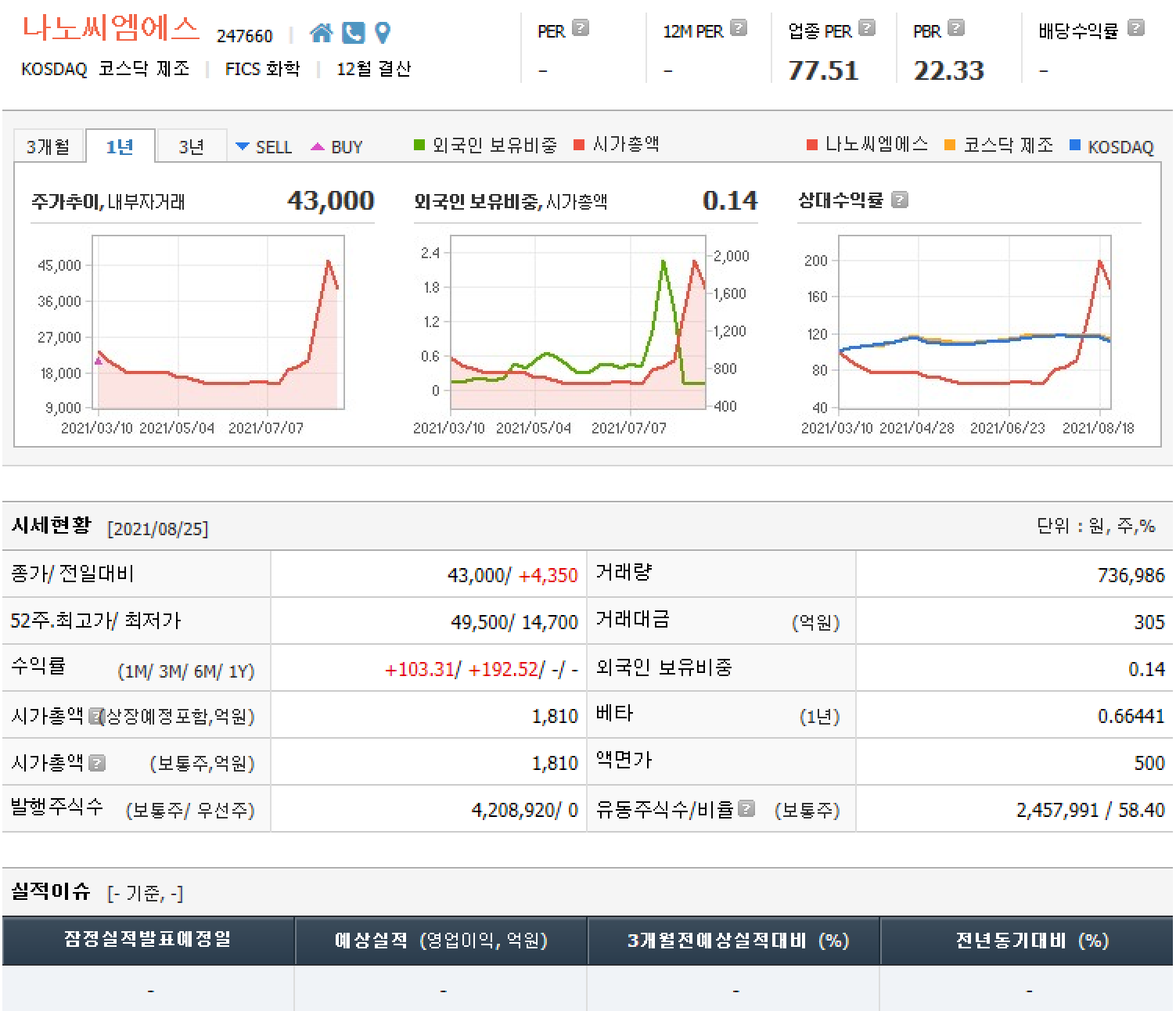This screenshot has height=1011, width=1176.
Task: Click the KOSDAQ 코스닥 제조 classification text
Action: click(x=106, y=69)
